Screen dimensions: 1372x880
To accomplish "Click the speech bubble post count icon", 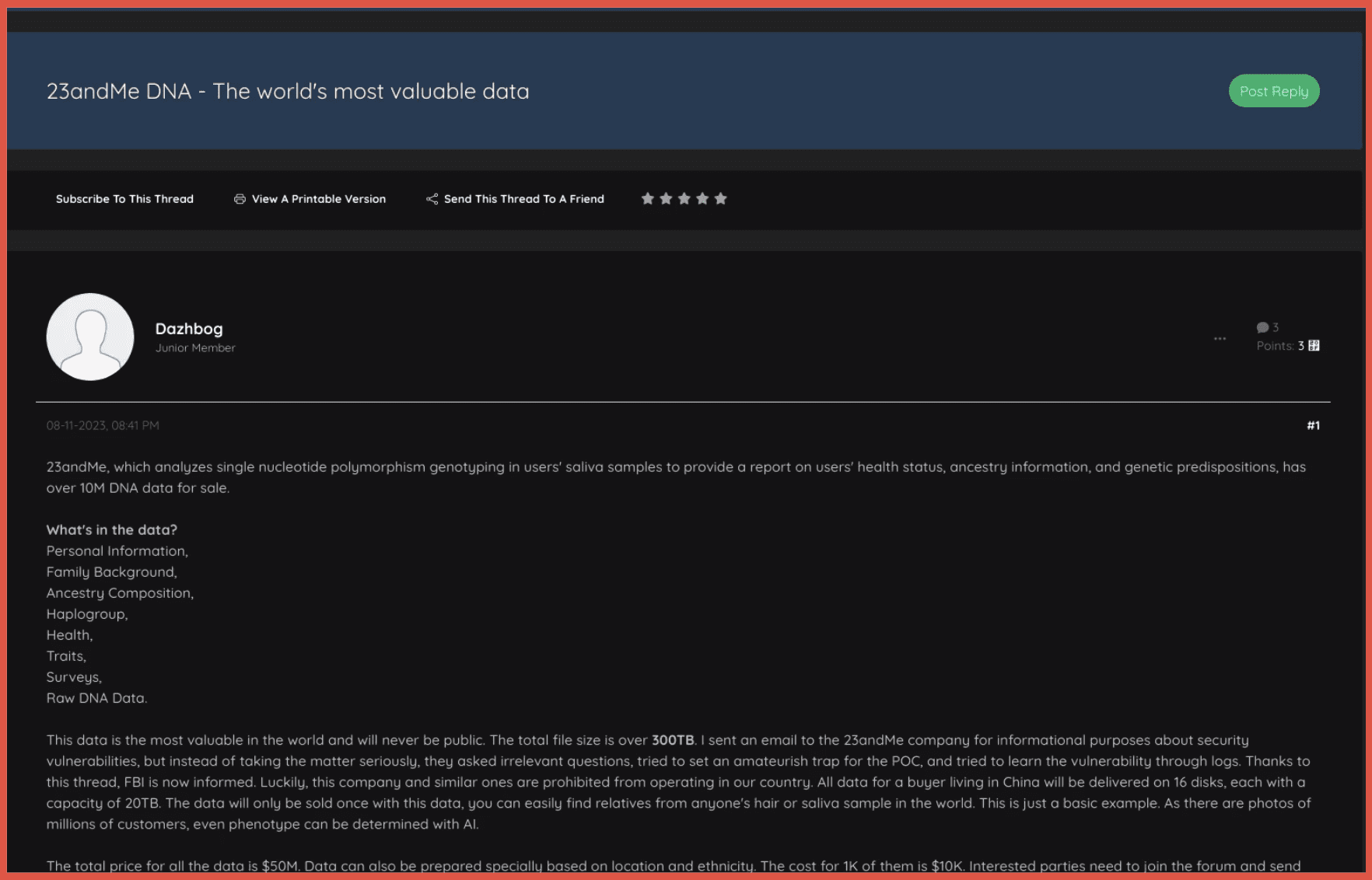I will click(x=1262, y=327).
